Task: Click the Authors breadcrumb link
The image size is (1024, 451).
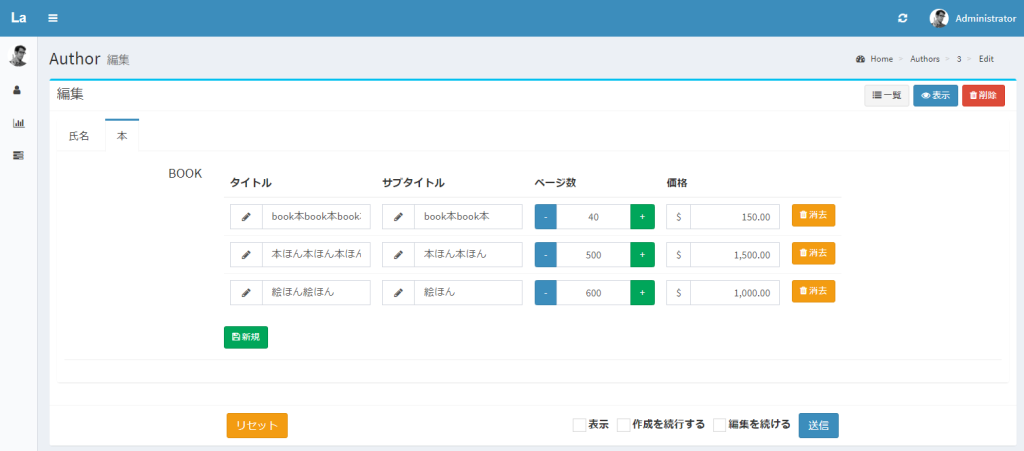Action: pyautogui.click(x=925, y=59)
